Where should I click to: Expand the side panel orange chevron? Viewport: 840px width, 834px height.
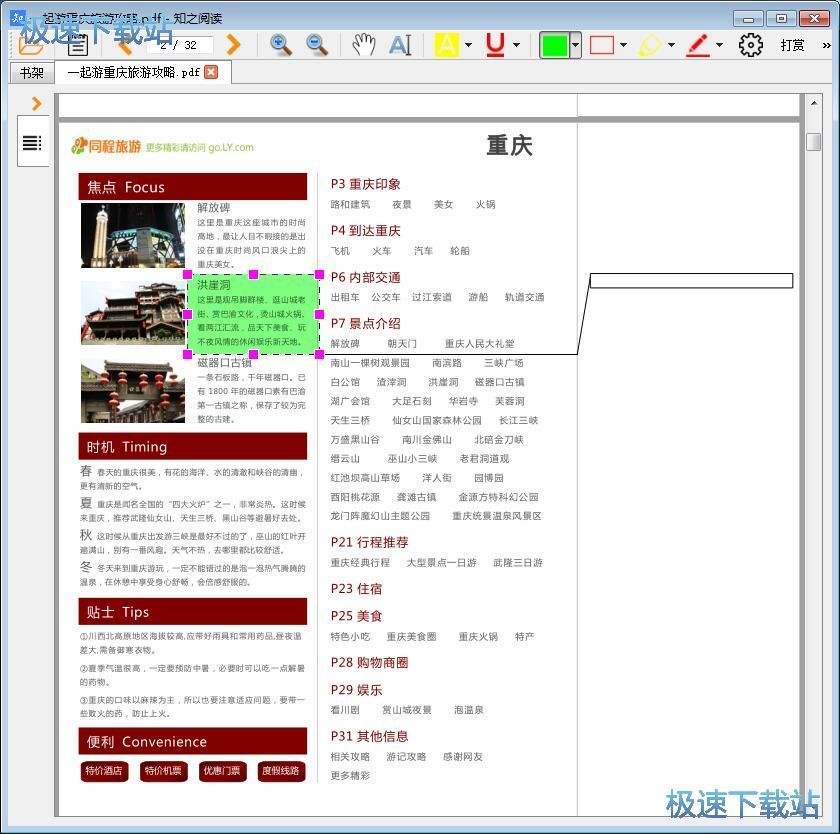tap(36, 103)
